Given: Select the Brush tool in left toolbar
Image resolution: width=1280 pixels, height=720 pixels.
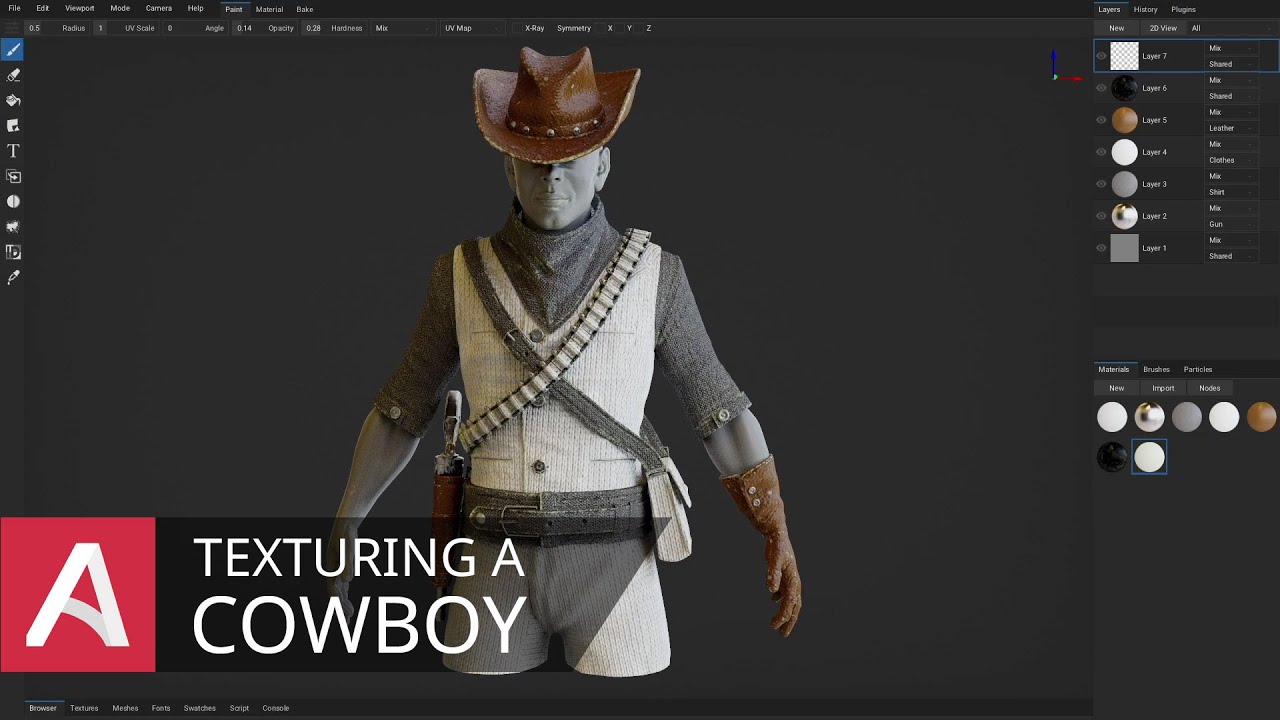Looking at the screenshot, I should (x=13, y=49).
